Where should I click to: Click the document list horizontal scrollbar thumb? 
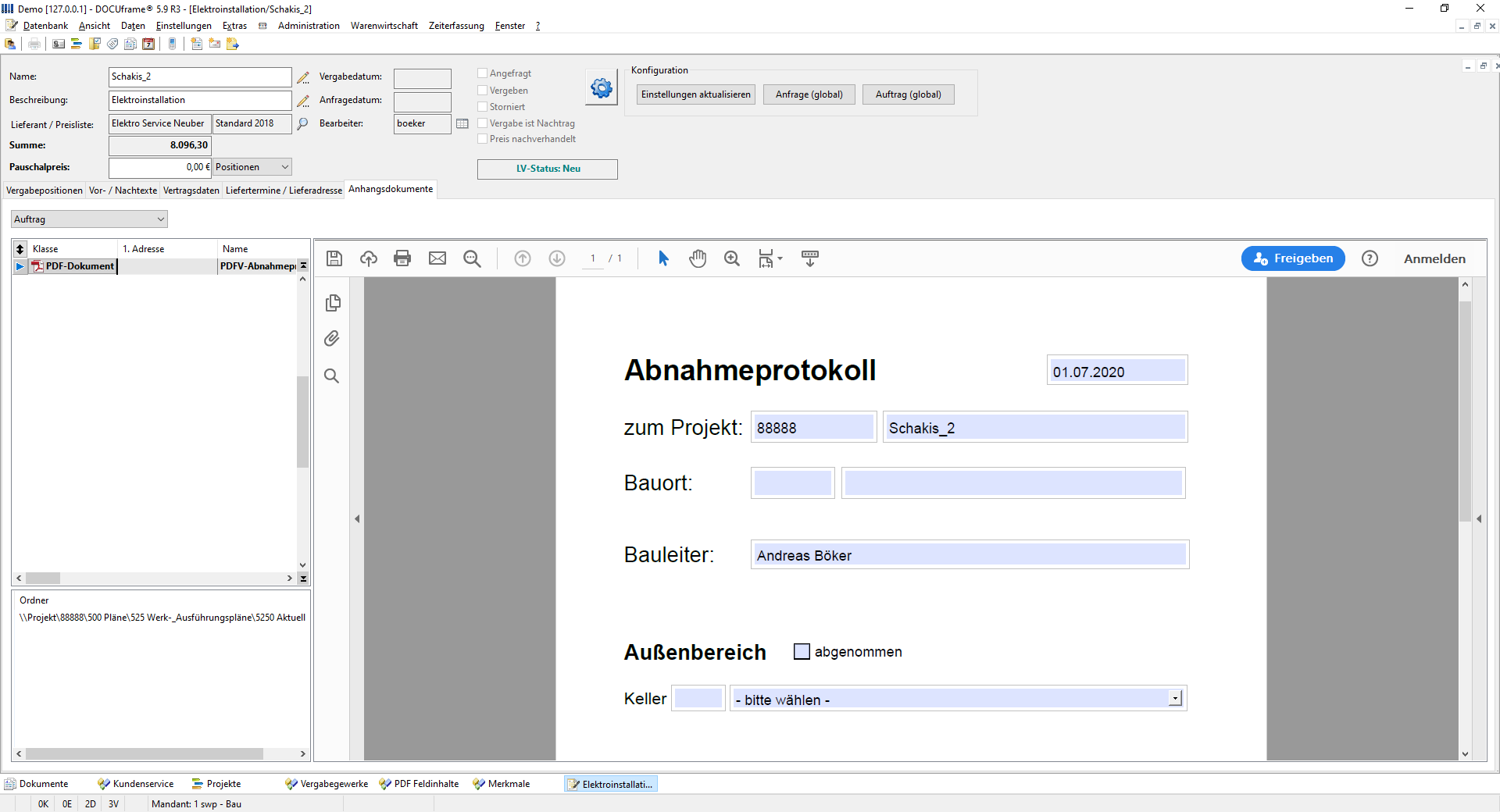click(x=43, y=579)
